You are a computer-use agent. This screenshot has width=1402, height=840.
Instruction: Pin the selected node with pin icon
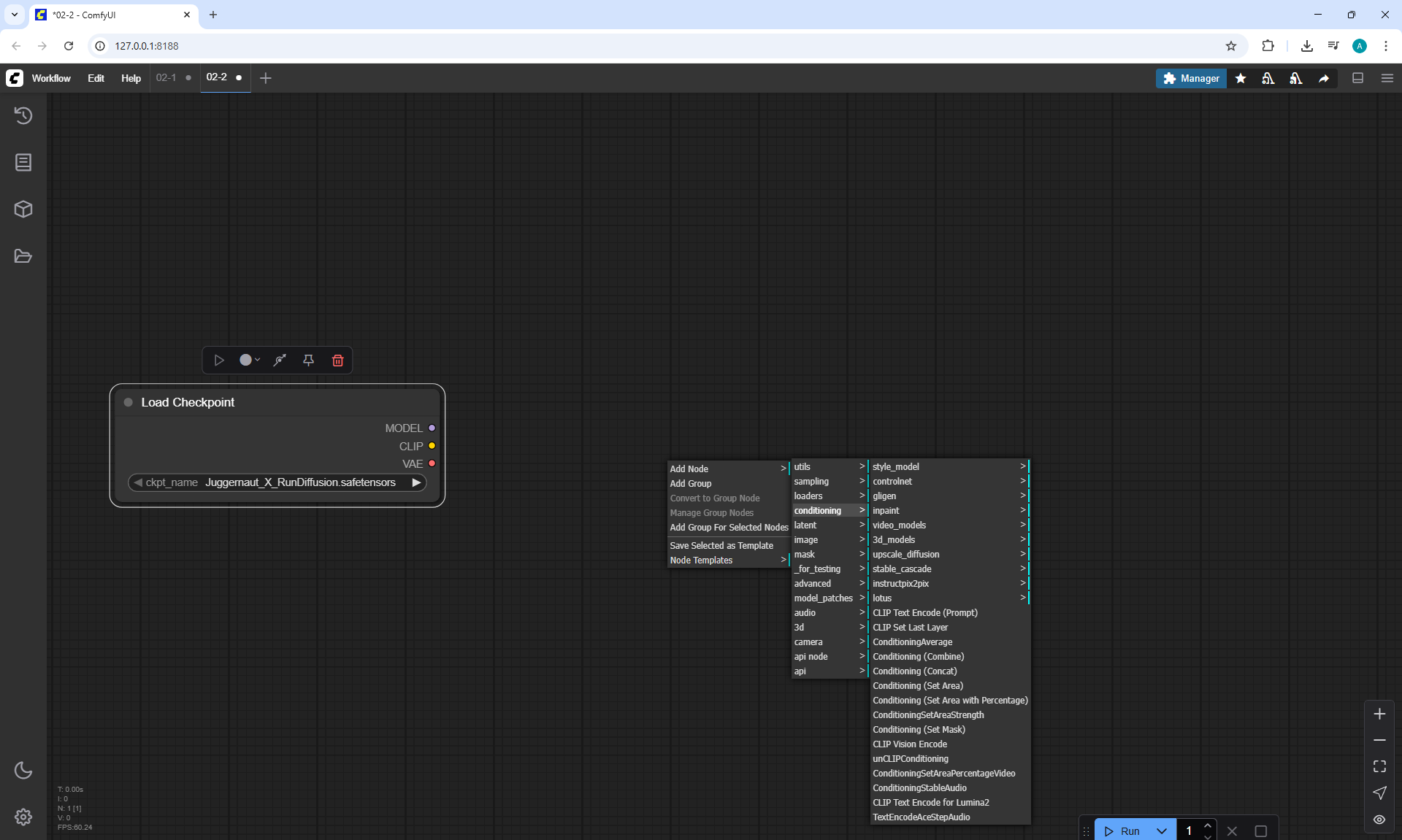click(308, 361)
